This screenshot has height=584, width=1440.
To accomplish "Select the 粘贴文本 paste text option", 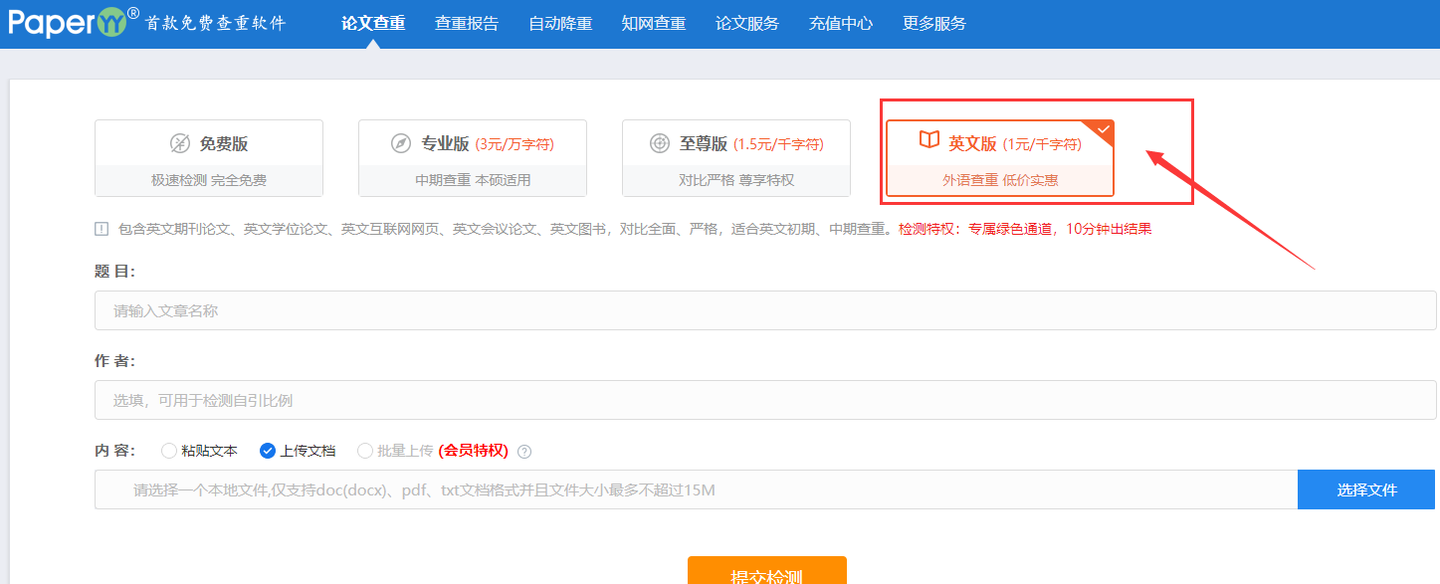I will [169, 451].
